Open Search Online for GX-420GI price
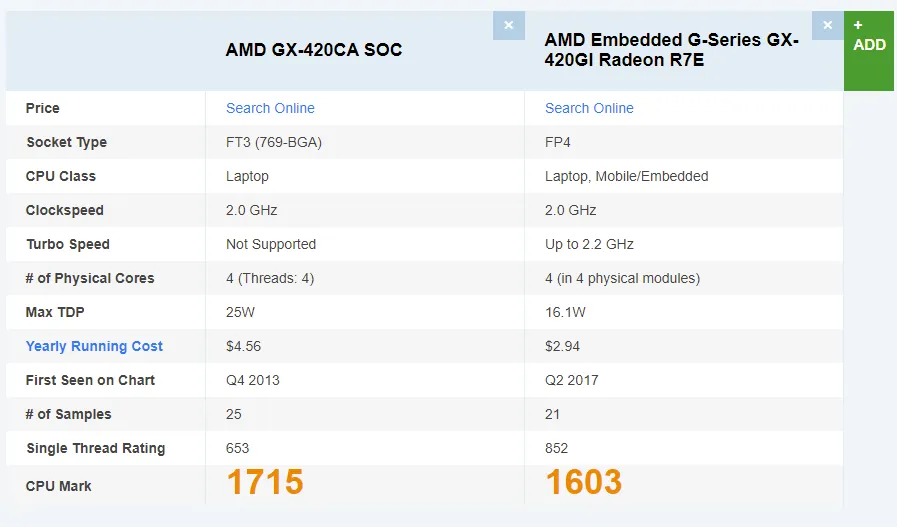Image resolution: width=897 pixels, height=527 pixels. click(x=589, y=108)
